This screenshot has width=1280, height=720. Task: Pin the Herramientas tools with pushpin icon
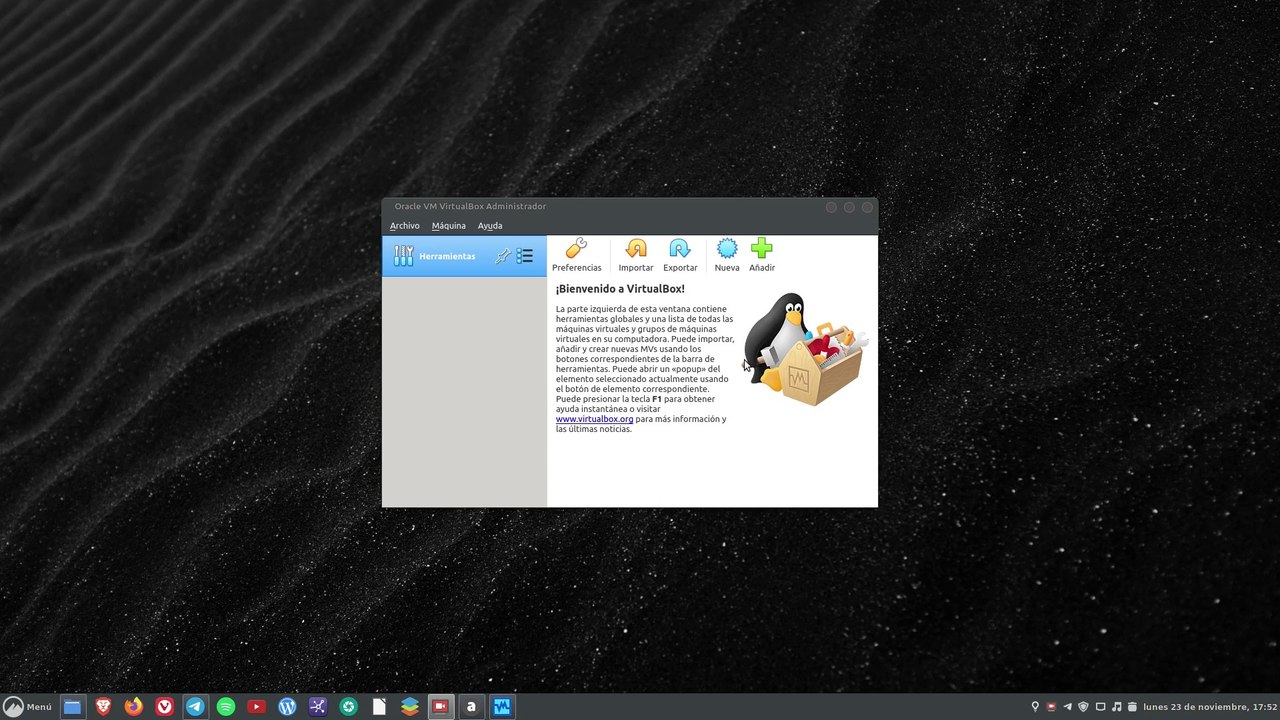[503, 256]
